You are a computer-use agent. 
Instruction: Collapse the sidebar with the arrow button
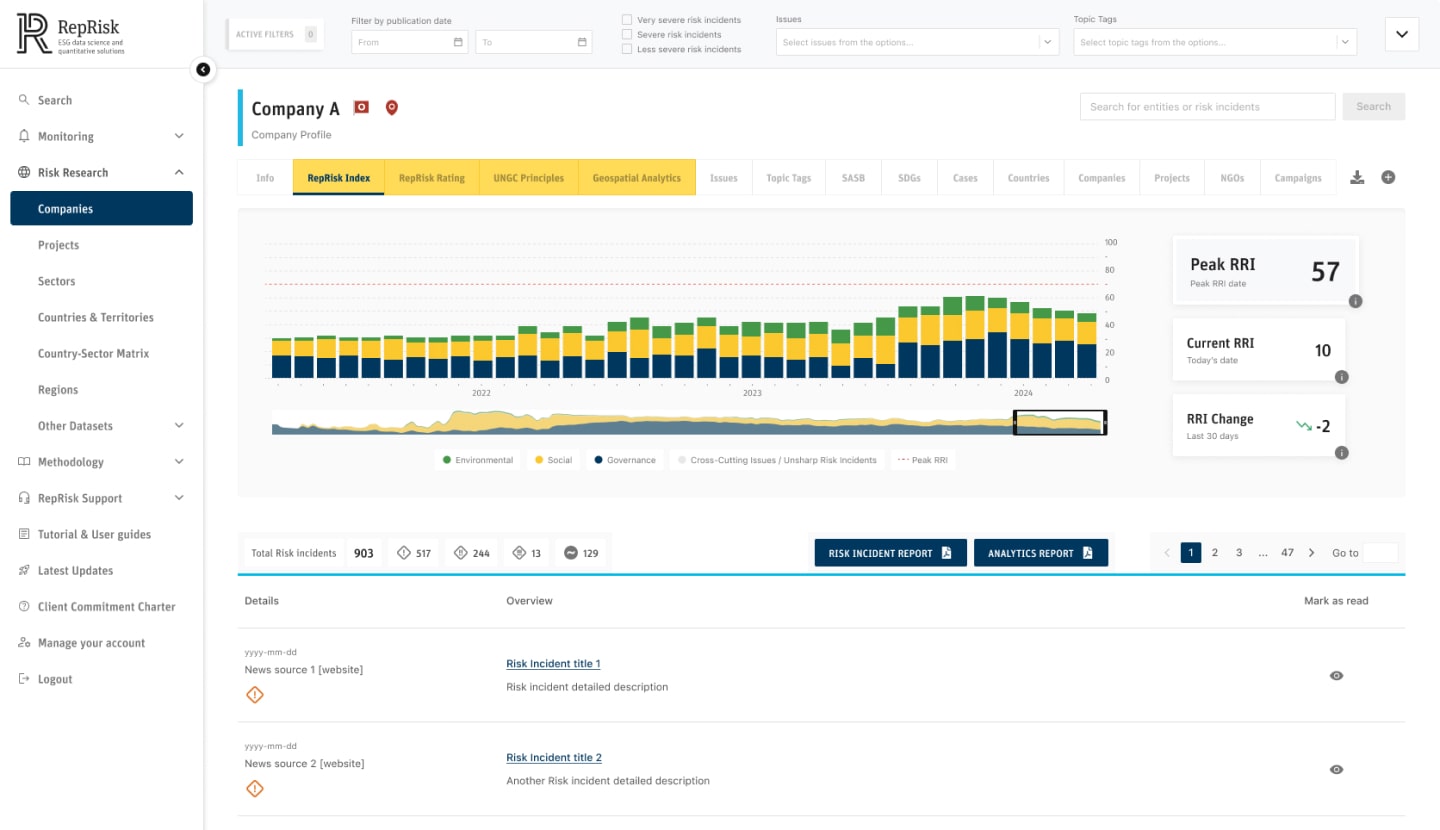203,69
